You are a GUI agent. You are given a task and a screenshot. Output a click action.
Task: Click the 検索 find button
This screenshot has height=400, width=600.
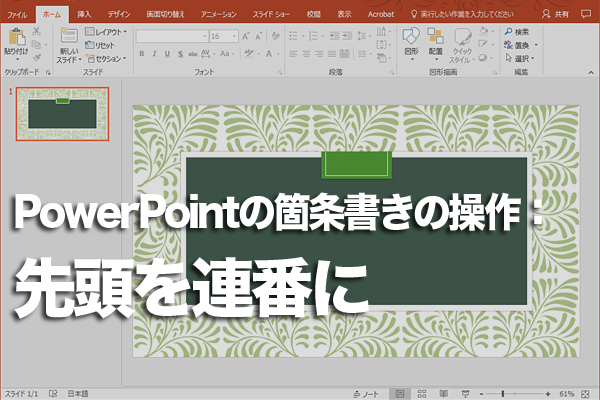(517, 32)
